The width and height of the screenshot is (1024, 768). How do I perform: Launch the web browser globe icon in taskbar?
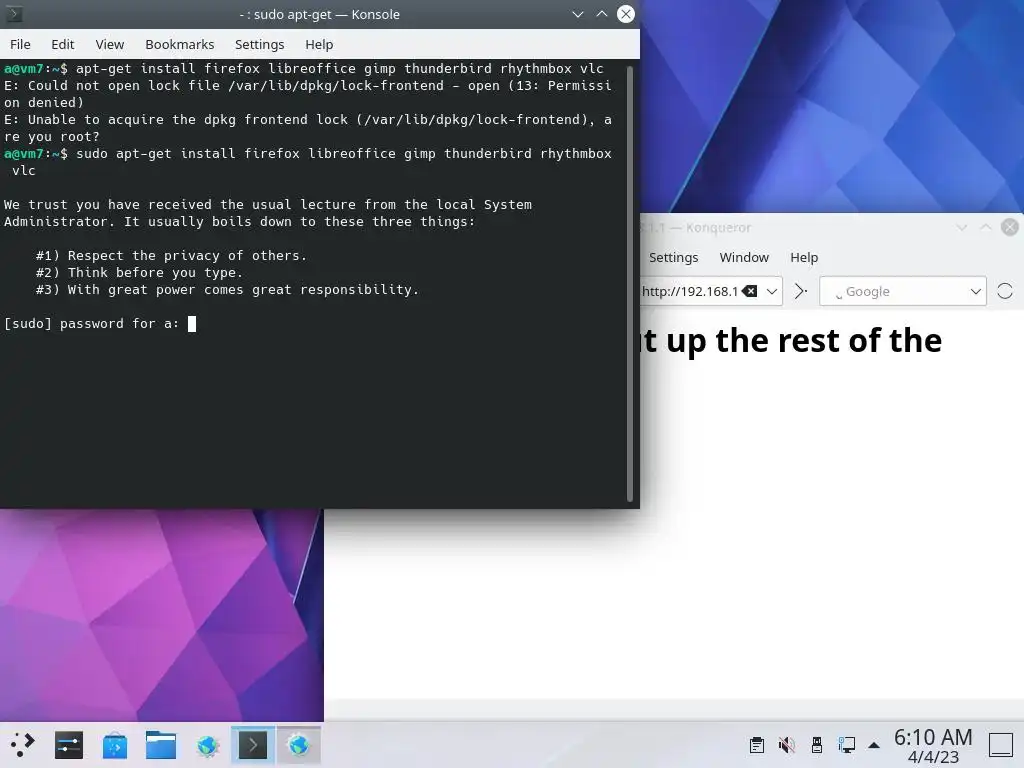pyautogui.click(x=207, y=745)
